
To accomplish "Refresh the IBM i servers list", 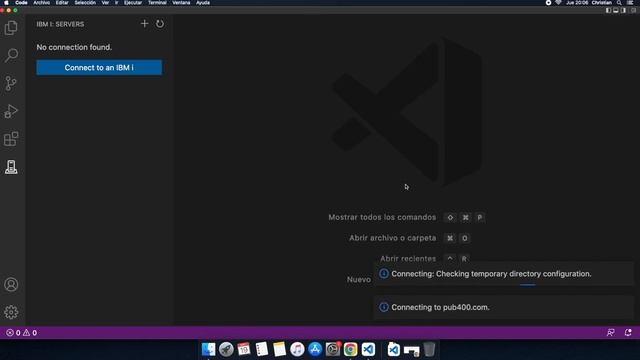I will pos(160,24).
